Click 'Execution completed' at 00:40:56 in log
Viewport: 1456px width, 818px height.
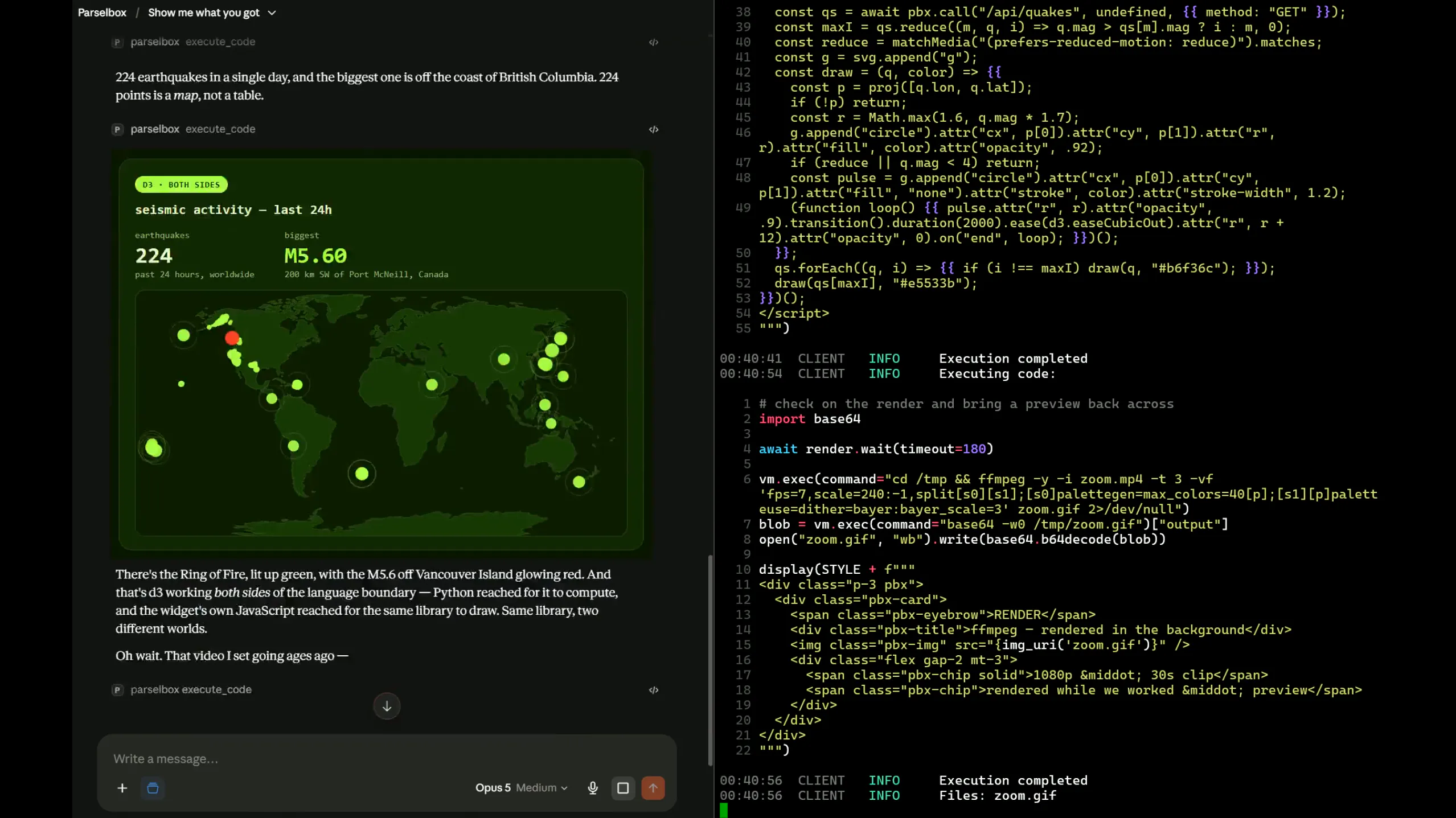(1013, 780)
